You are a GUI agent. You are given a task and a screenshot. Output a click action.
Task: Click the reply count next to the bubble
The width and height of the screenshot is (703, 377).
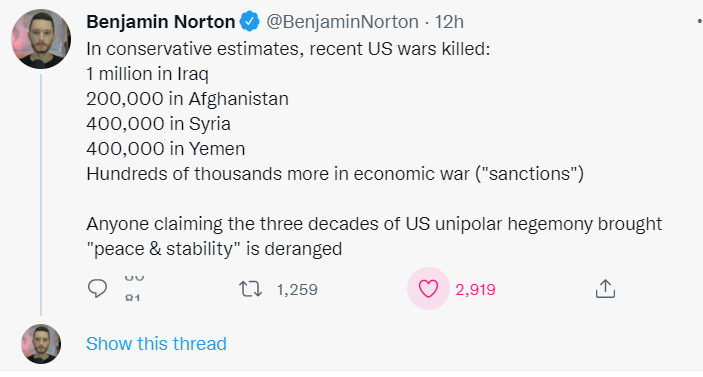point(134,289)
